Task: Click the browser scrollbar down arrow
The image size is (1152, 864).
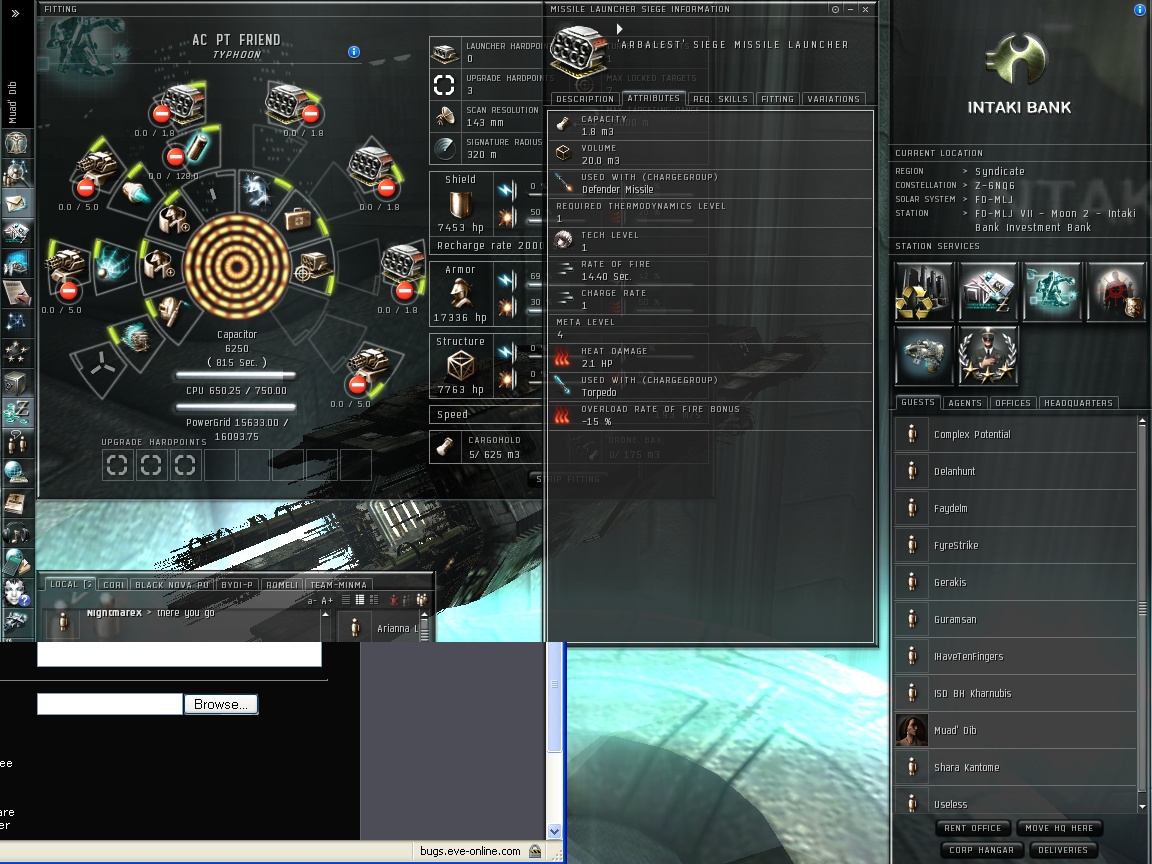Action: [555, 832]
